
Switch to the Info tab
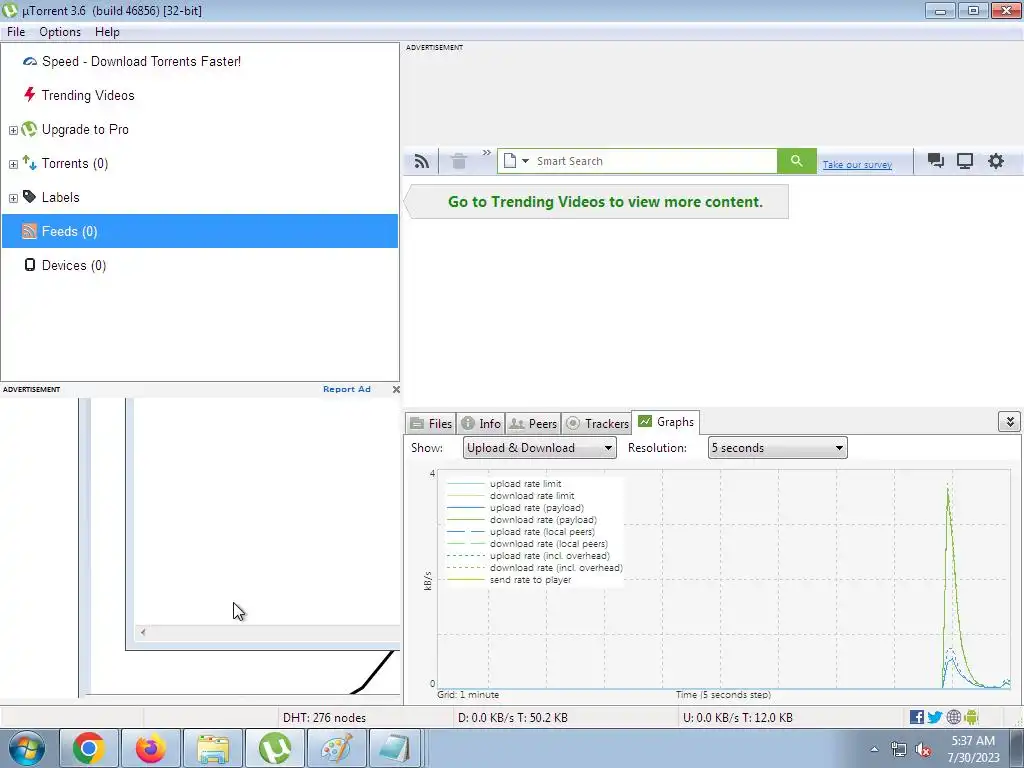pyautogui.click(x=481, y=424)
